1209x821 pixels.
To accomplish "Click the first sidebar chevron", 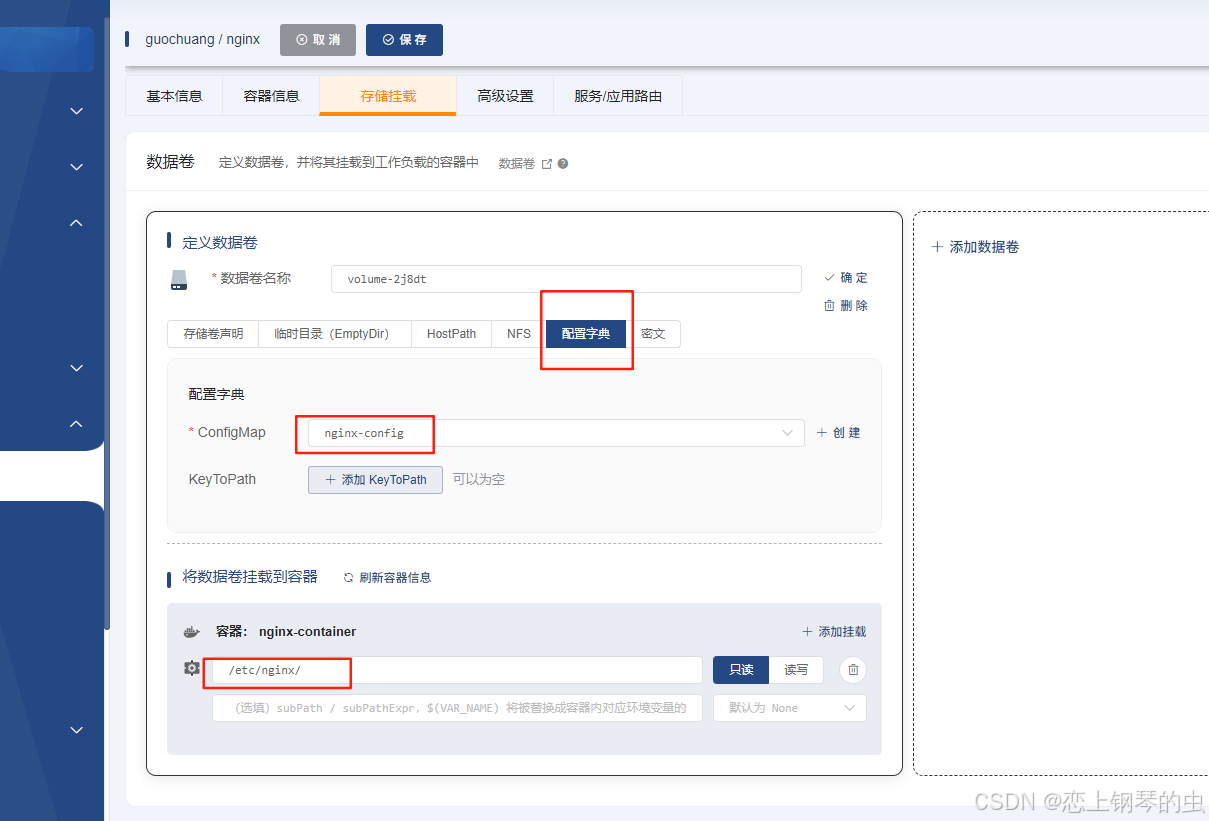I will click(77, 111).
